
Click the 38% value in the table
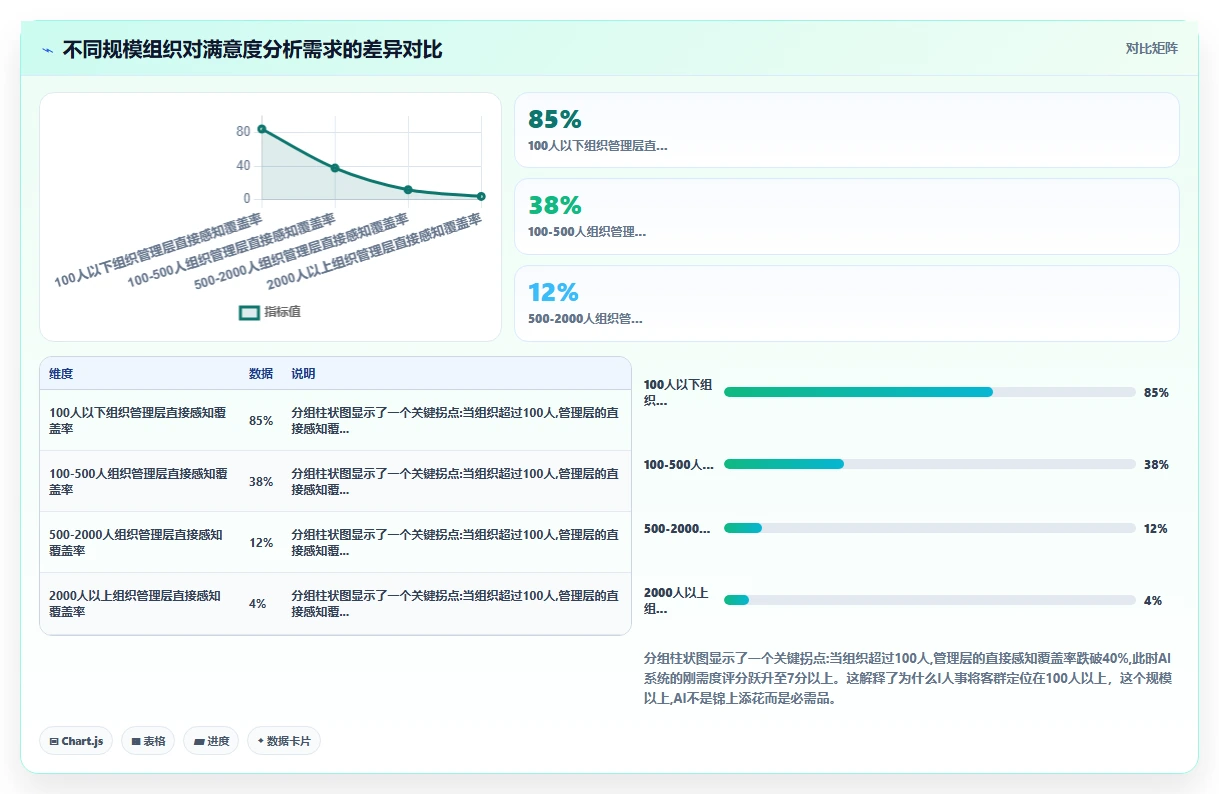[x=261, y=482]
